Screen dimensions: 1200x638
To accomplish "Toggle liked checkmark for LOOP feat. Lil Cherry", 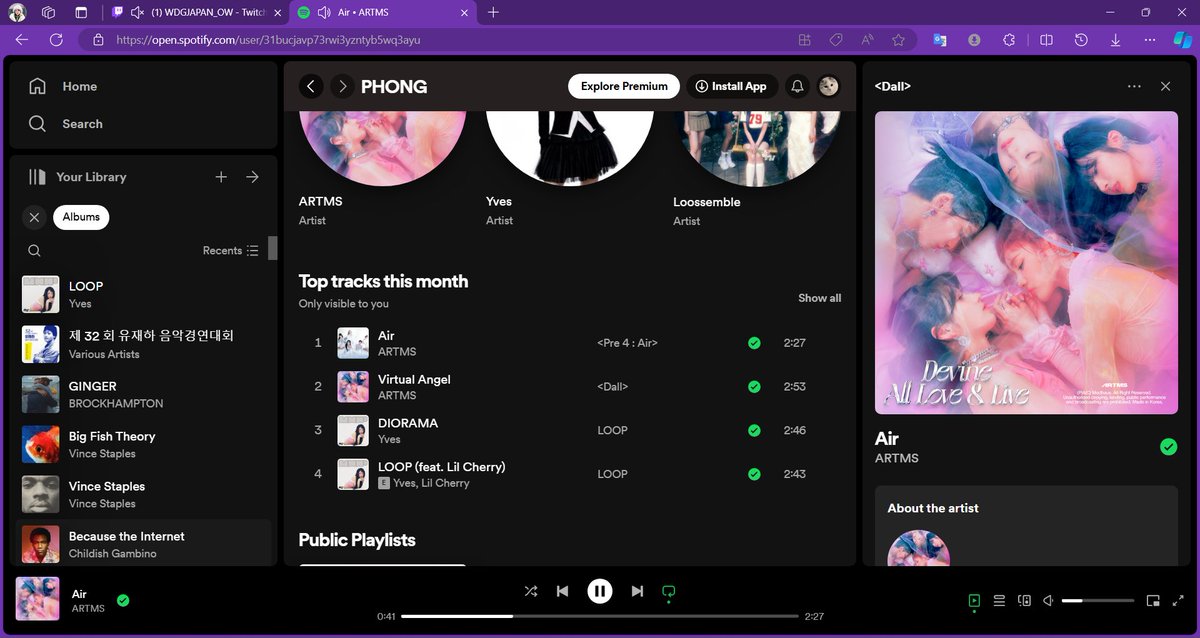I will (754, 474).
